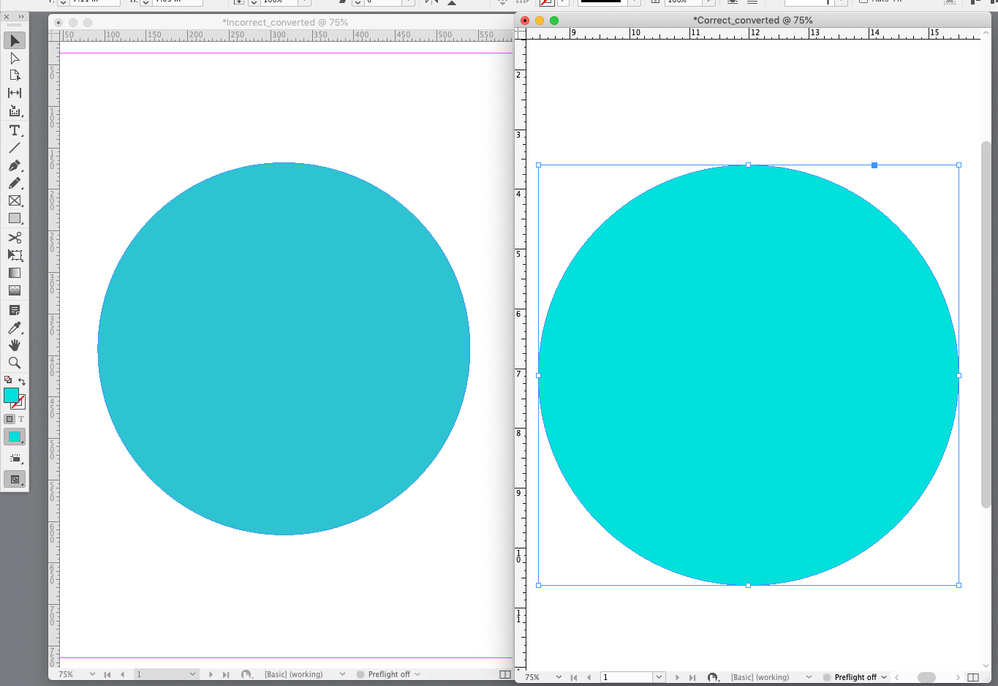
Task: Click solid blue square handle on circle frame
Action: tap(875, 165)
